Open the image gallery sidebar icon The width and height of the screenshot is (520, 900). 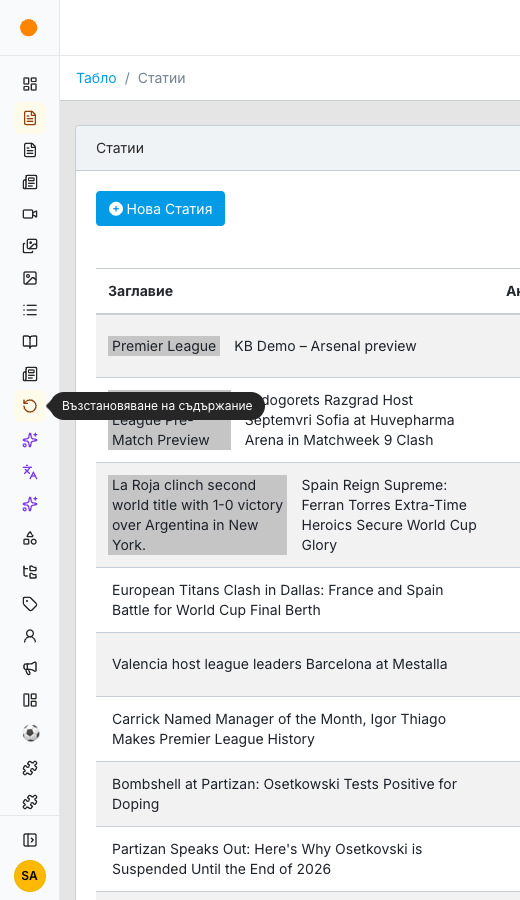pos(29,246)
